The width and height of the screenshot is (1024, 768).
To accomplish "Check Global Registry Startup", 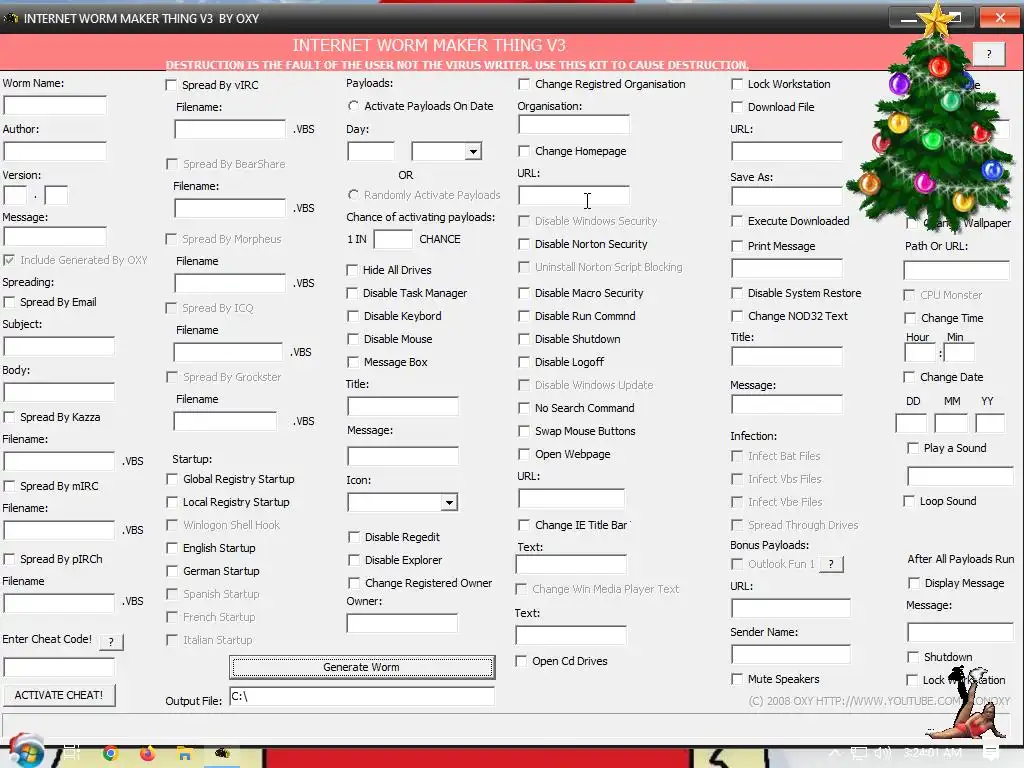I will (172, 479).
